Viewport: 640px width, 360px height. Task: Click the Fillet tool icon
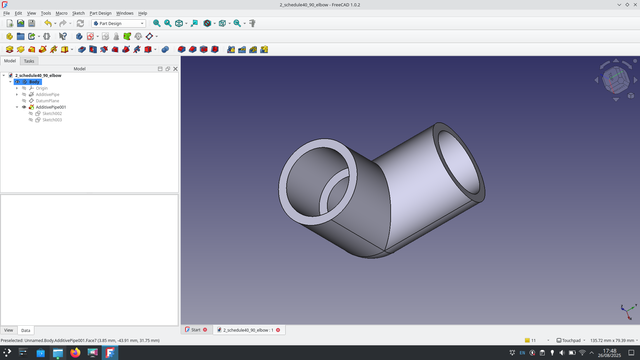[x=182, y=49]
